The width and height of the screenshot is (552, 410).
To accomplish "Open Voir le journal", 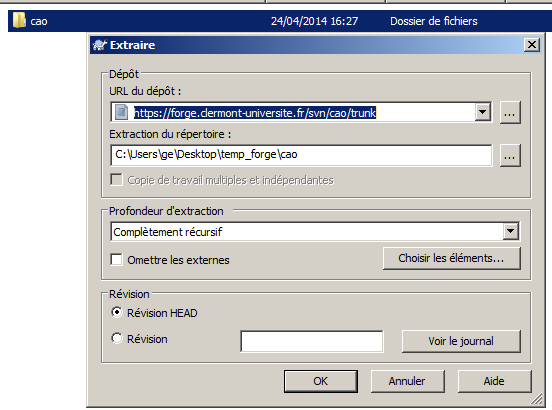I will [461, 341].
